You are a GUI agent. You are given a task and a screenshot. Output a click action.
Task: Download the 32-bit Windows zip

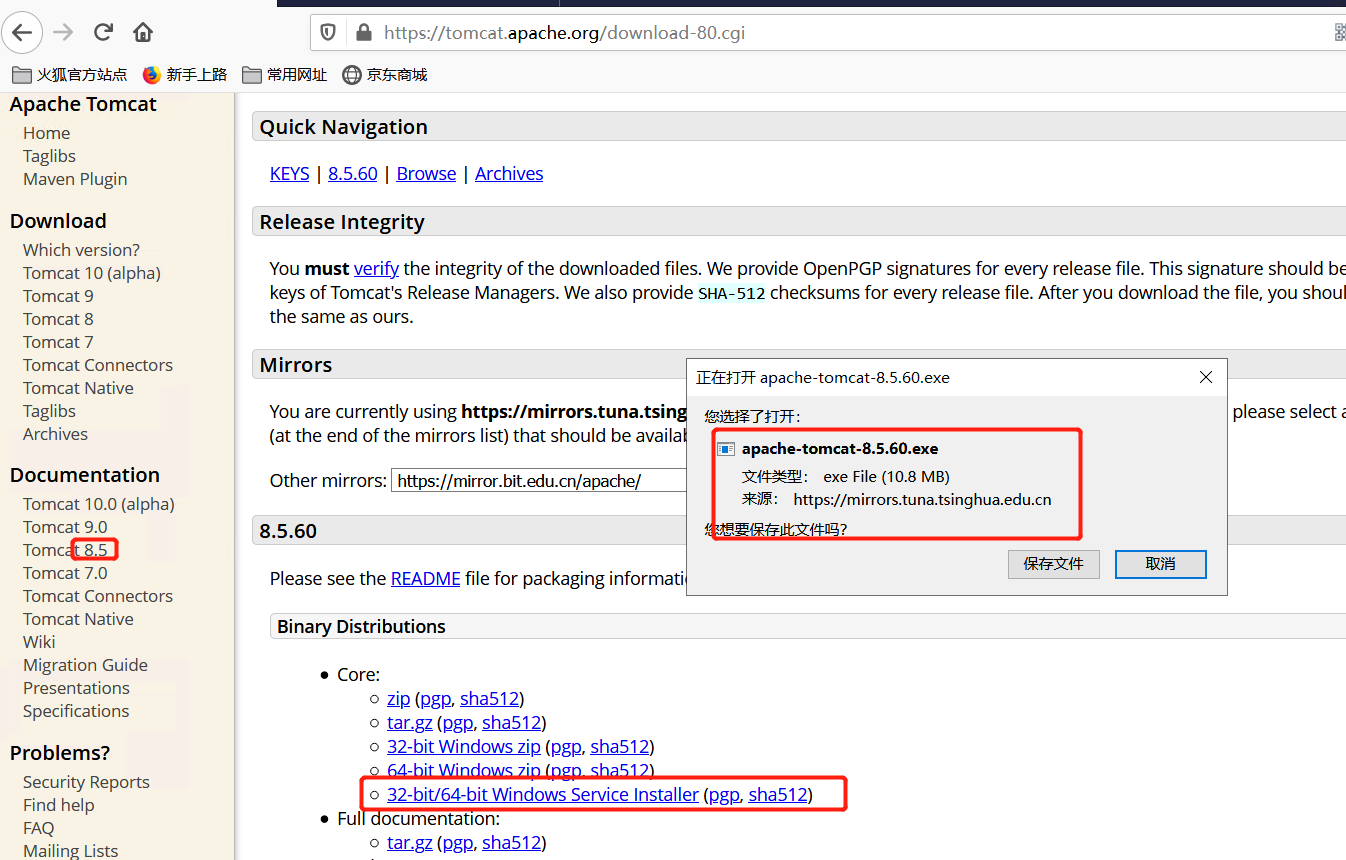point(464,747)
